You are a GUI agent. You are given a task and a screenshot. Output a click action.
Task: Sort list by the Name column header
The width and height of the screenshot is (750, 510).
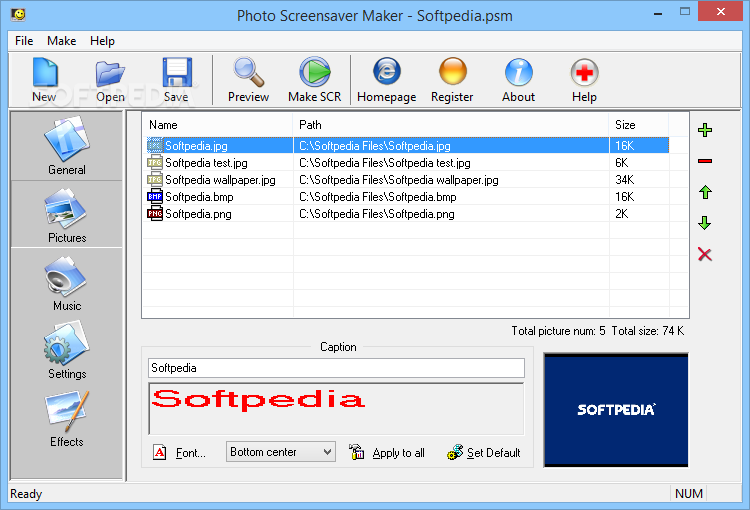point(218,125)
